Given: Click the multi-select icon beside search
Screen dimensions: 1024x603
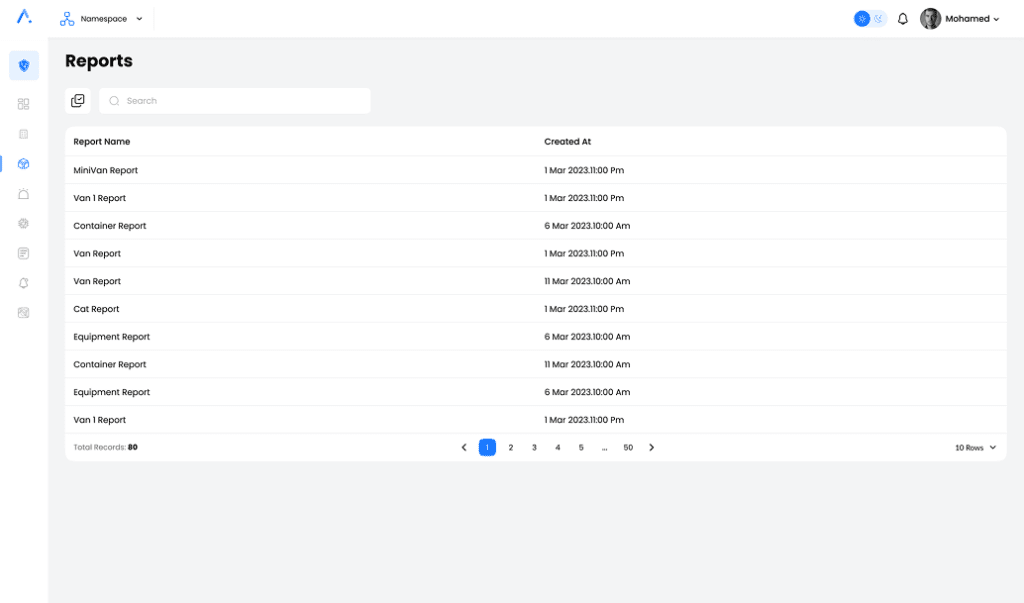Looking at the screenshot, I should (78, 101).
